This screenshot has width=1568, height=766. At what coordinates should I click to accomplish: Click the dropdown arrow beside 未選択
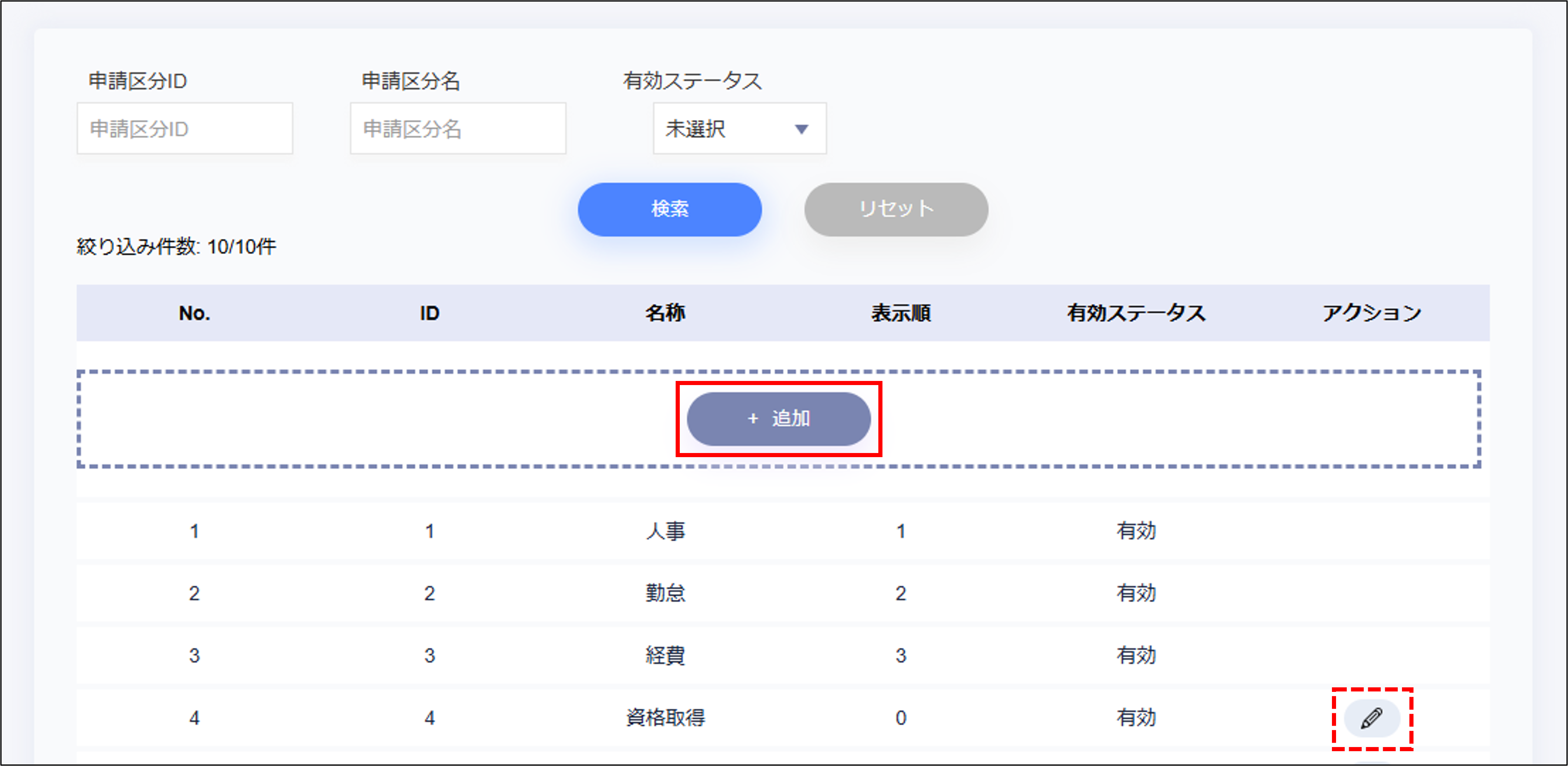(801, 129)
